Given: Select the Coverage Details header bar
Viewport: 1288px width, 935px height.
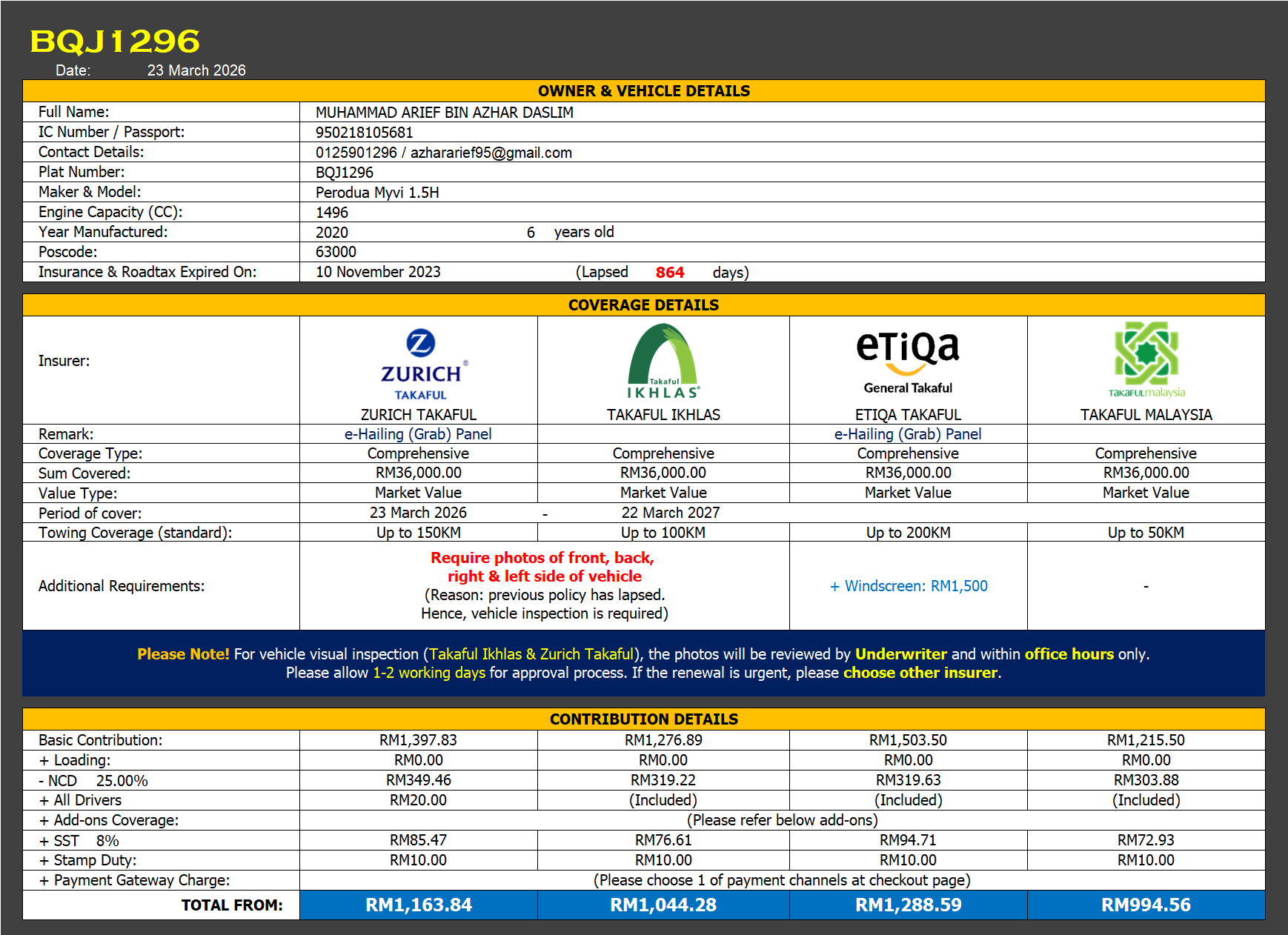Looking at the screenshot, I should click(643, 305).
